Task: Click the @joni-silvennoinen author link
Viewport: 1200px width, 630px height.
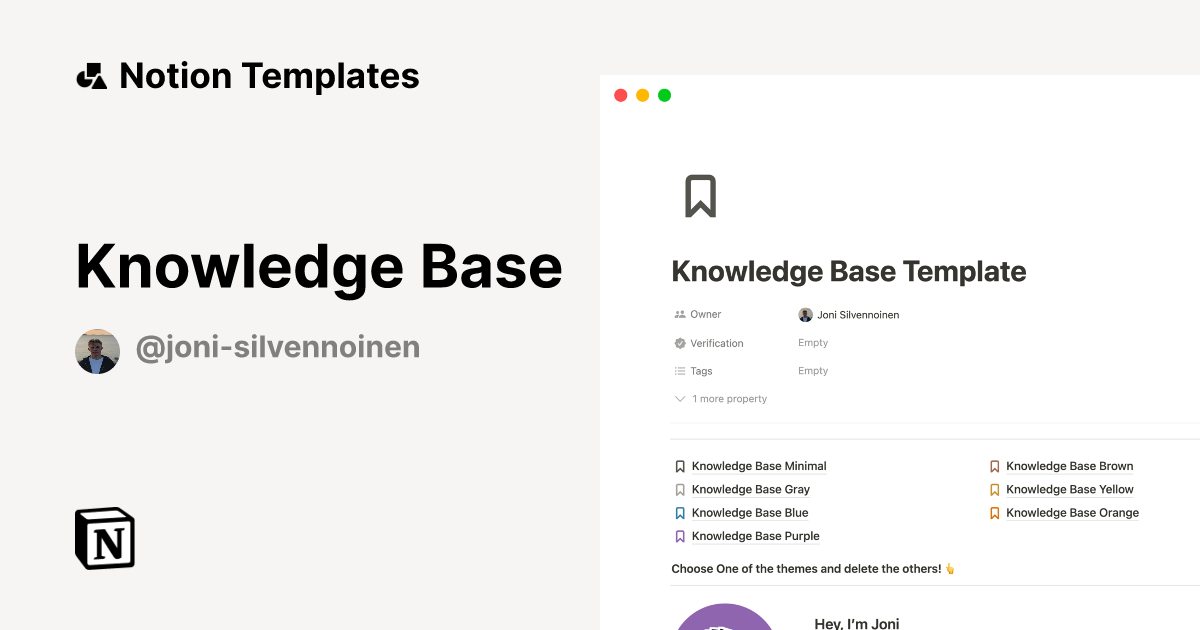Action: (278, 347)
